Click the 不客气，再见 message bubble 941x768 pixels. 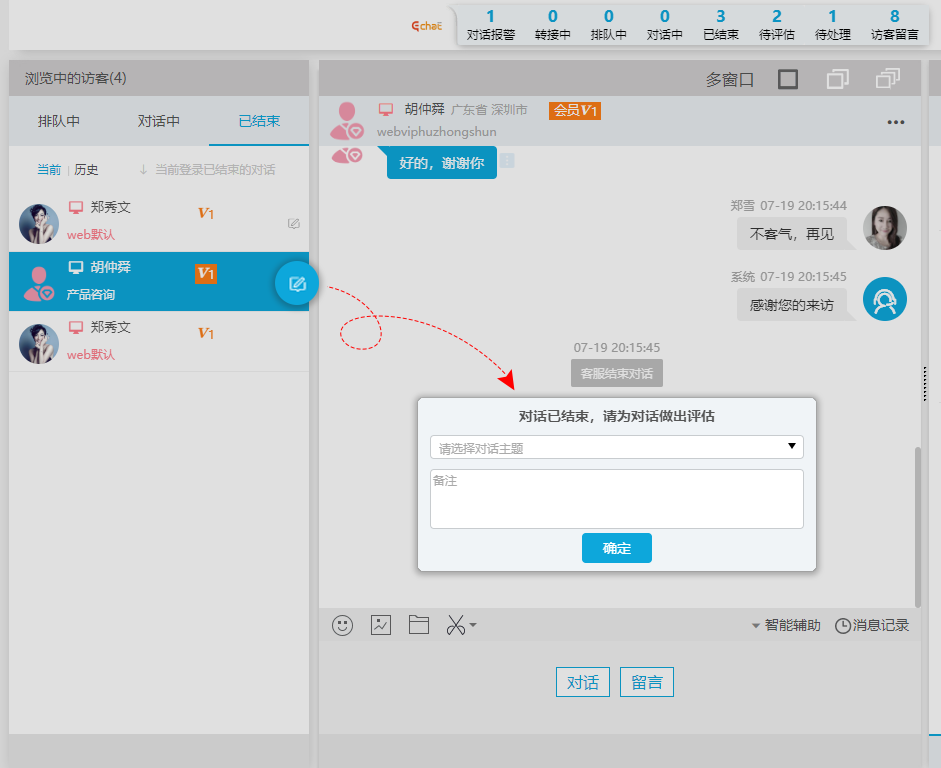coord(792,233)
